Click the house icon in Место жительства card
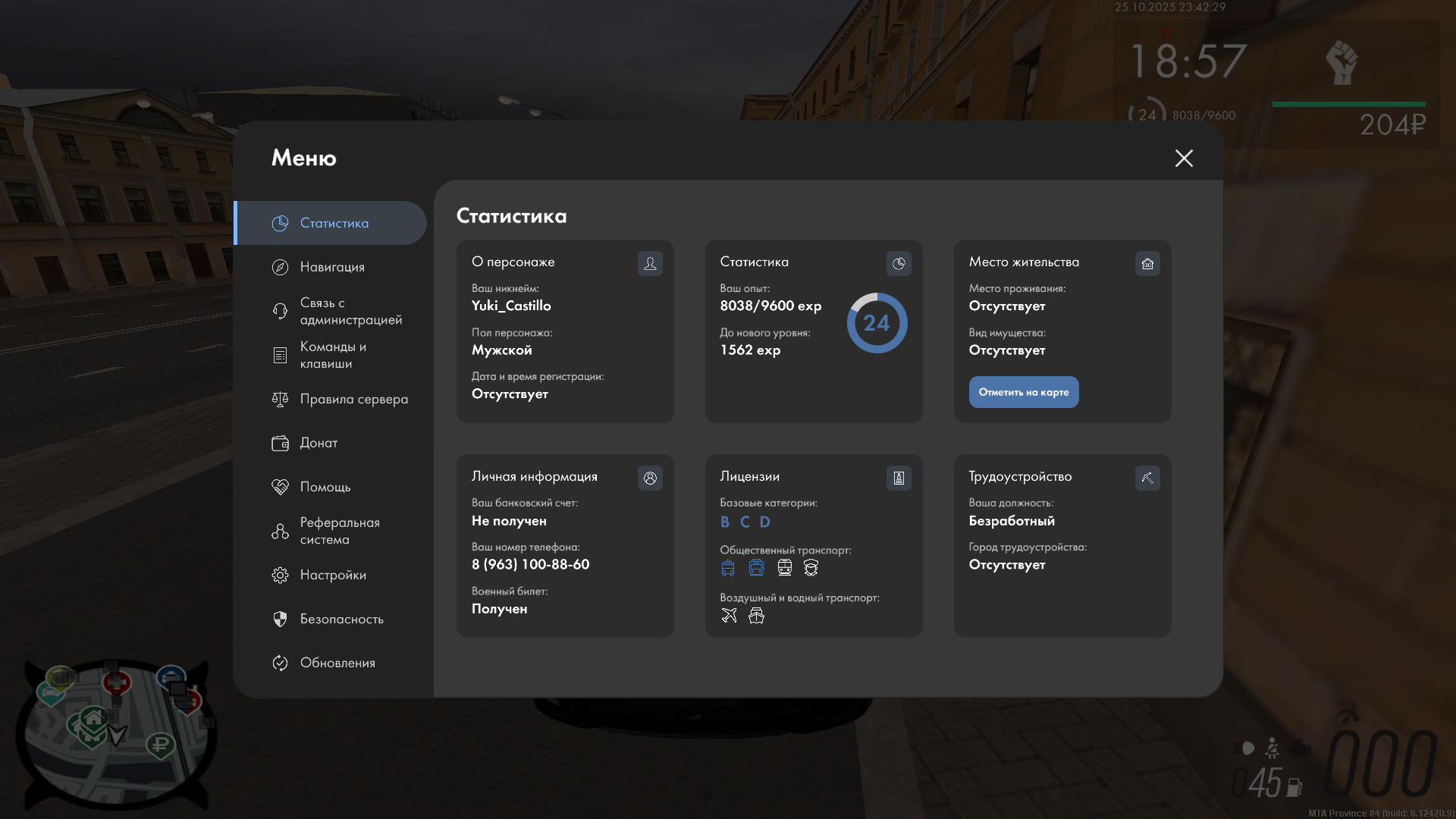The image size is (1456, 819). tap(1147, 263)
